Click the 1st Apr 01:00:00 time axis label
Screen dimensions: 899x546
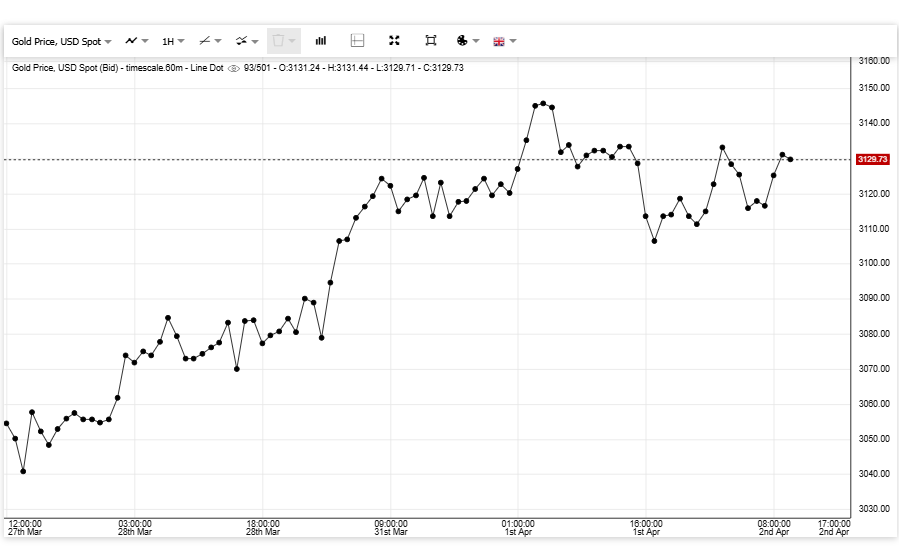[518, 527]
